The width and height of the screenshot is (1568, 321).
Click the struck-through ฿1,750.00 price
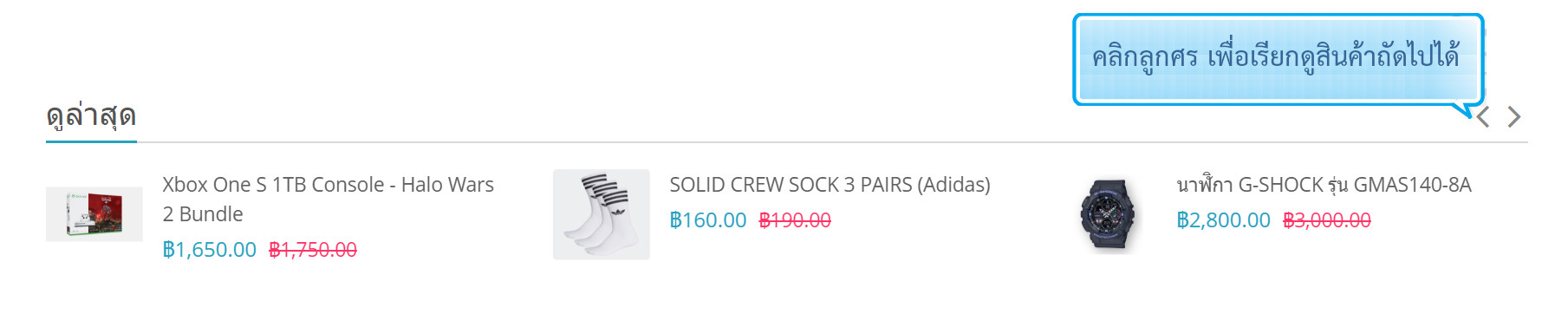coord(313,250)
